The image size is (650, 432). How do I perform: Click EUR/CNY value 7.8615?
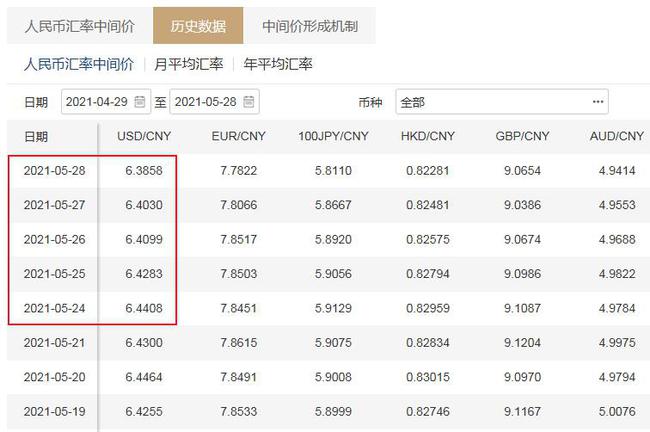(x=238, y=342)
